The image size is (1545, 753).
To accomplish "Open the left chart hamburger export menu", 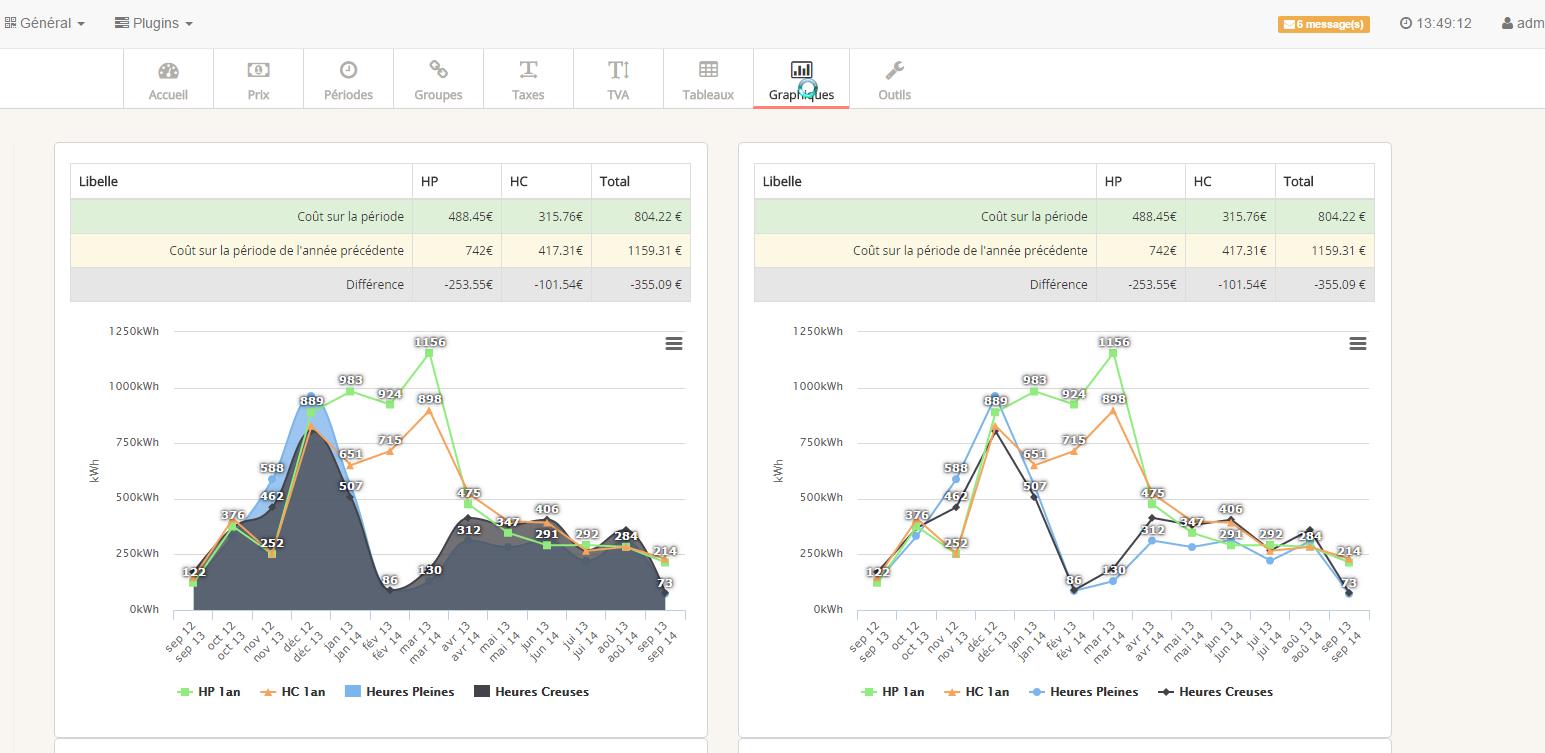I will [674, 343].
